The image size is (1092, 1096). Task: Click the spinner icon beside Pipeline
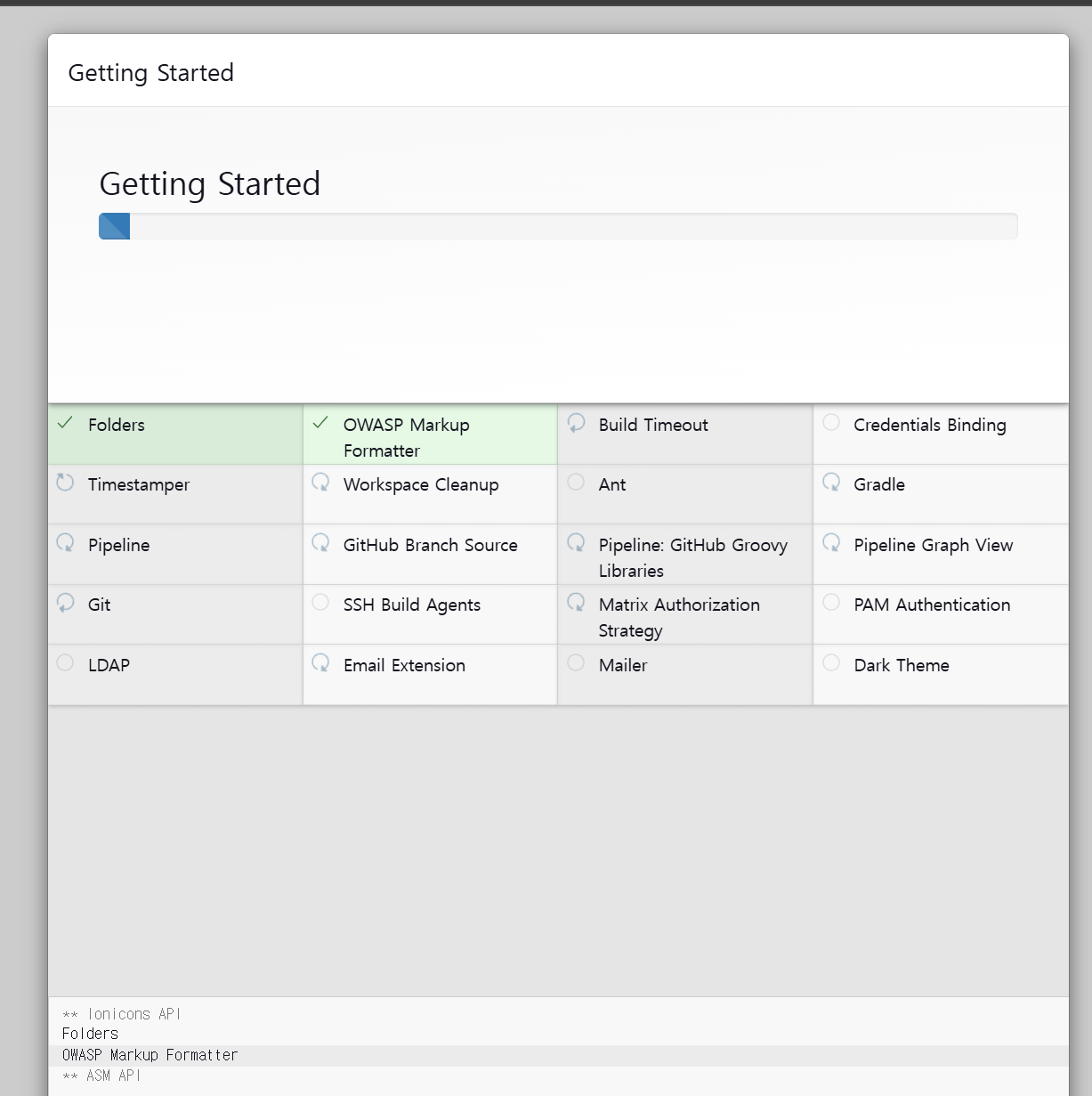(65, 543)
